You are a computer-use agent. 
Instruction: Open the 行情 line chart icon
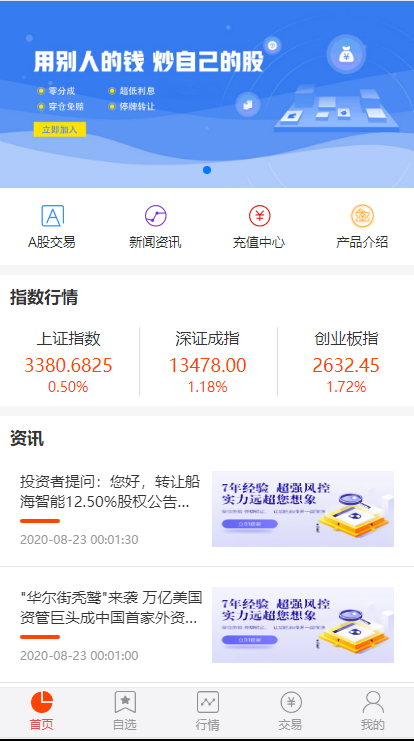(208, 702)
